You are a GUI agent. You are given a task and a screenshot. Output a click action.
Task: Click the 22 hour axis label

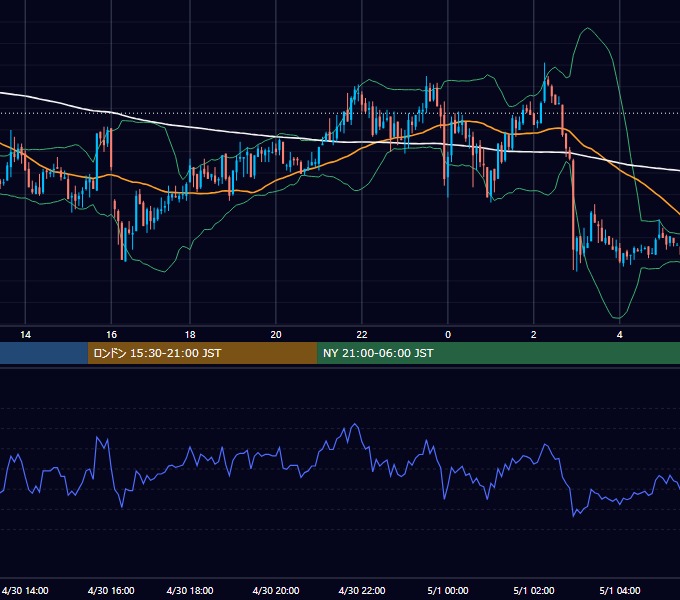(362, 335)
